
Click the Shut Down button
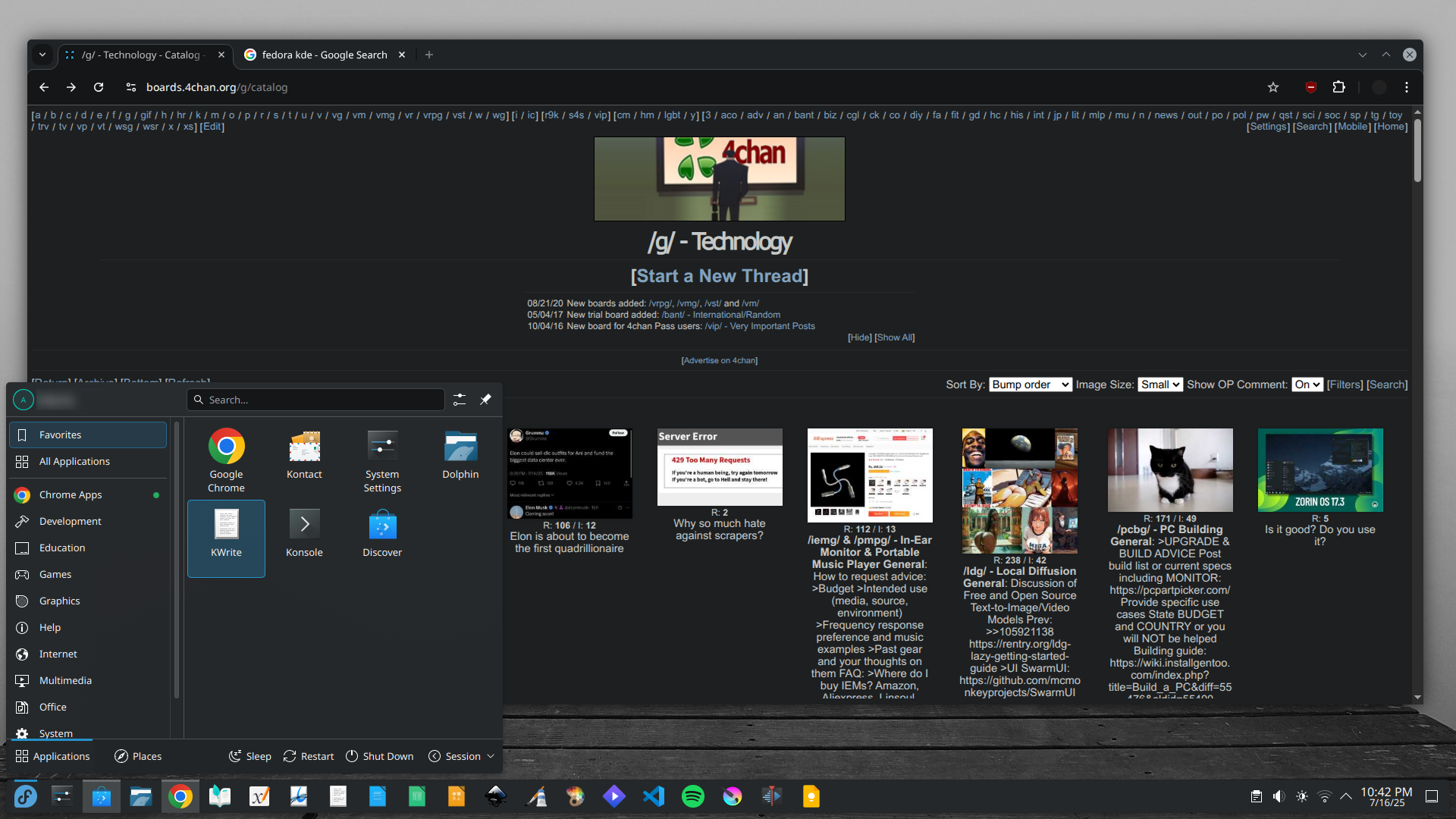pos(380,756)
